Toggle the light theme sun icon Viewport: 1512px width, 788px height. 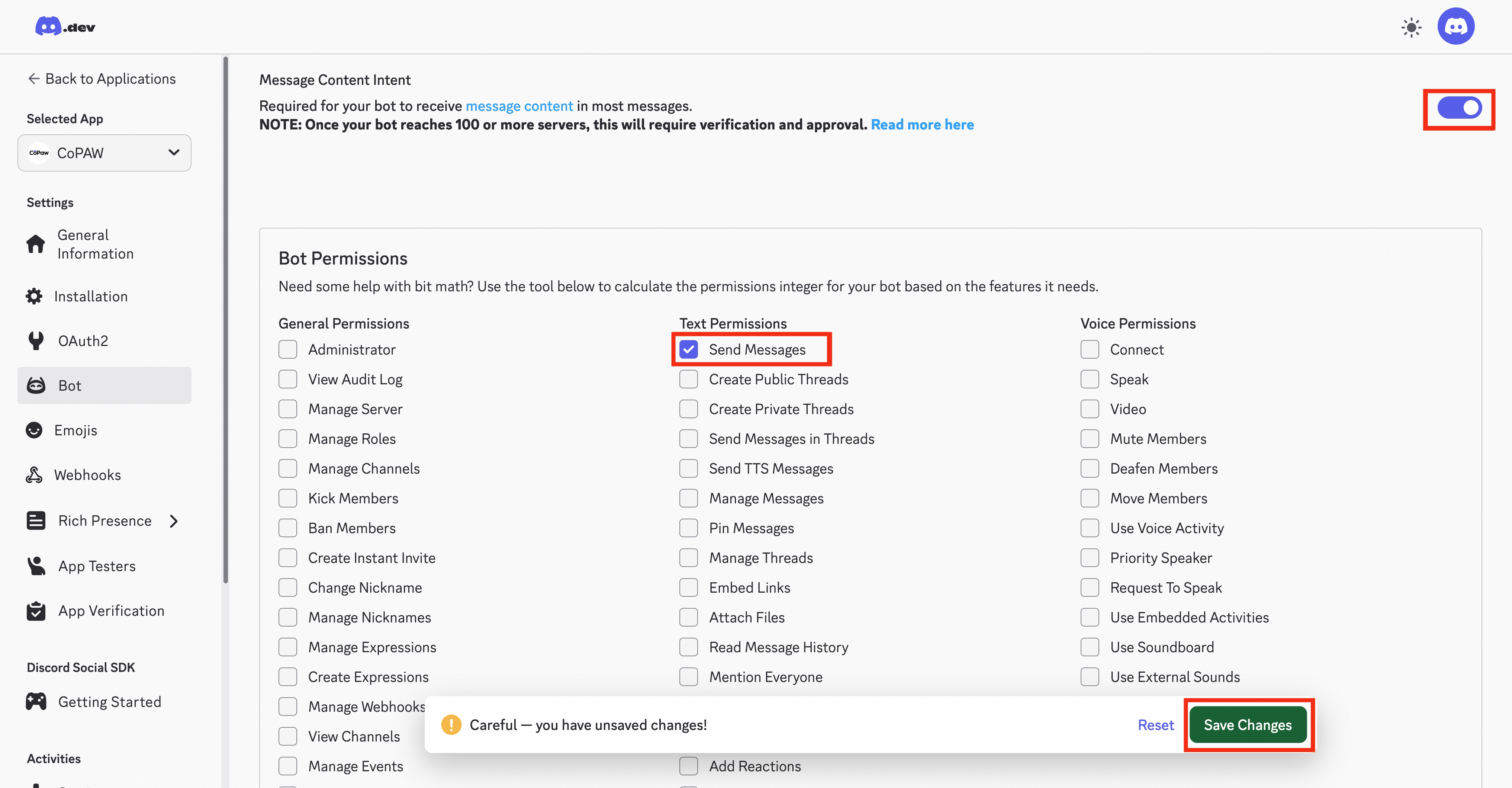(1412, 27)
